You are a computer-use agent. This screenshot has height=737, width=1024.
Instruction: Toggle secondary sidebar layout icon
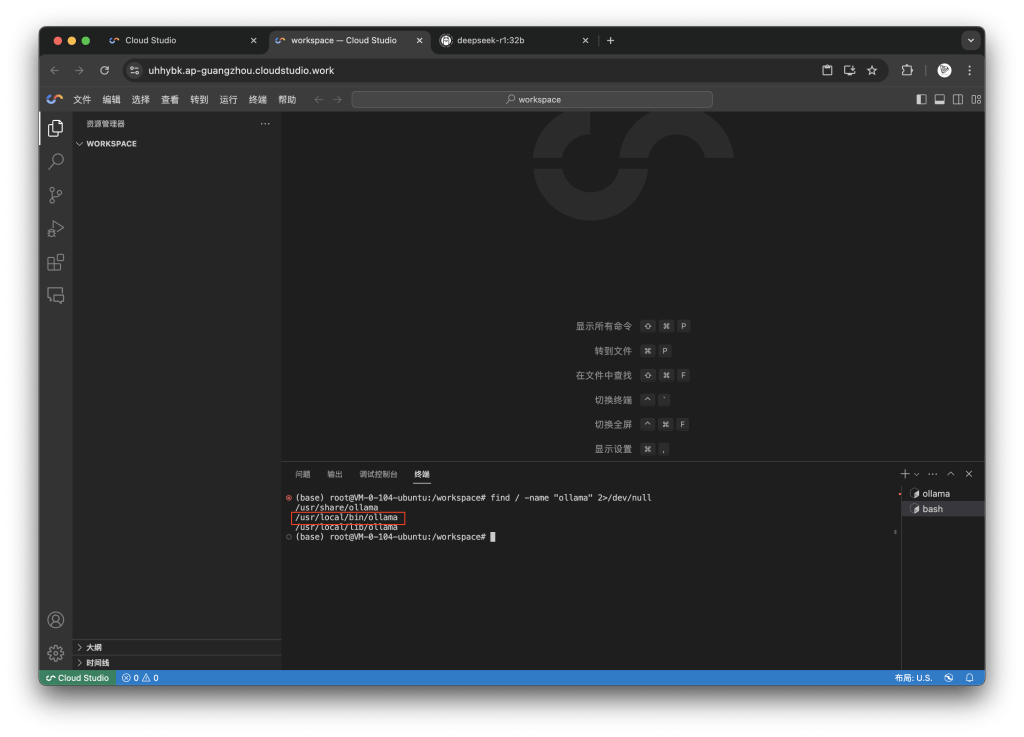pos(957,99)
